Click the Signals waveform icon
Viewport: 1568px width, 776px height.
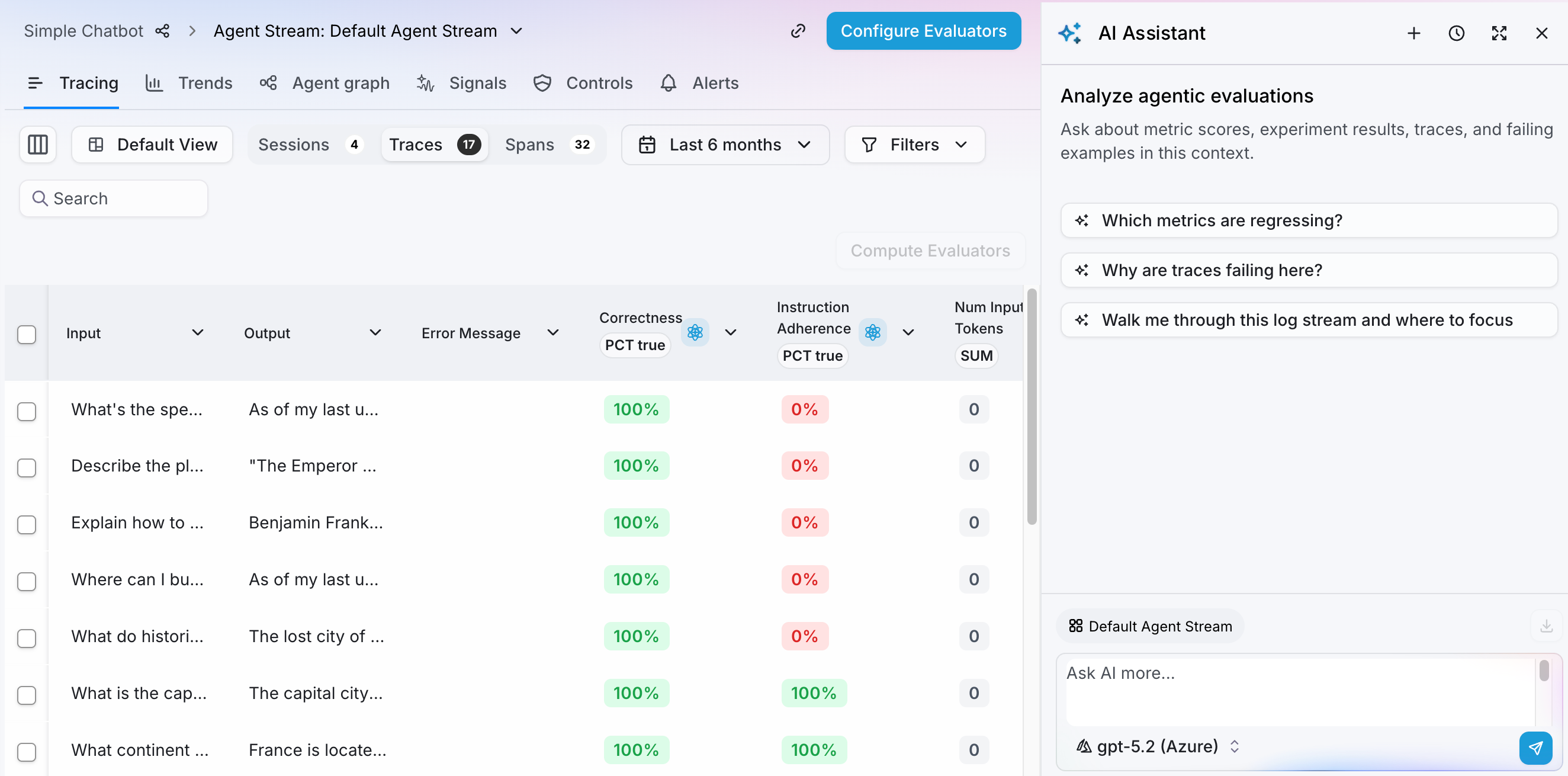click(426, 83)
